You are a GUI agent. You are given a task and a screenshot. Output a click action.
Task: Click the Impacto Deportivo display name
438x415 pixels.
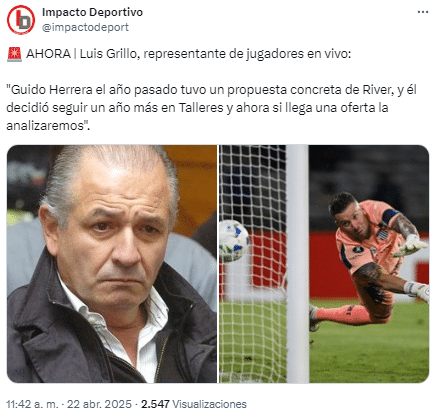pos(92,12)
